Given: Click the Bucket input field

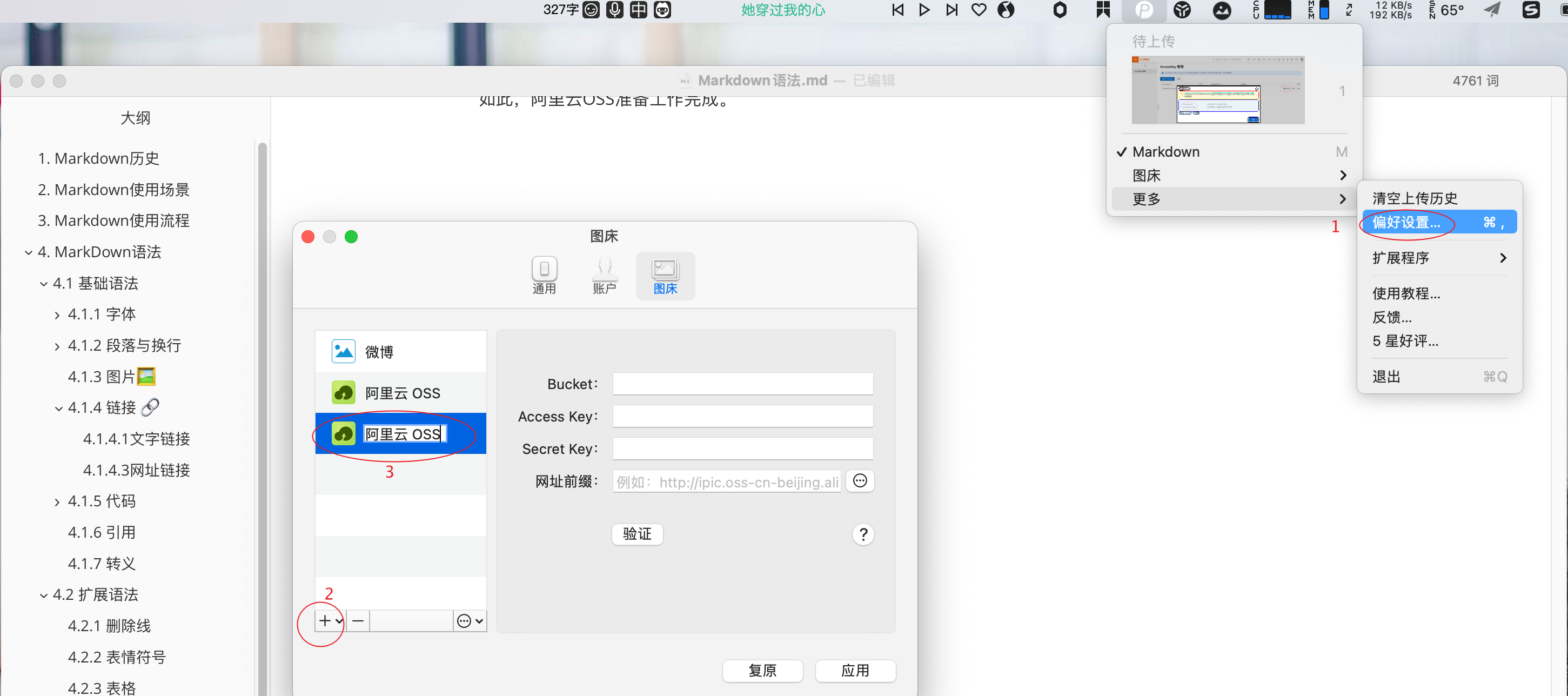Looking at the screenshot, I should [x=742, y=384].
